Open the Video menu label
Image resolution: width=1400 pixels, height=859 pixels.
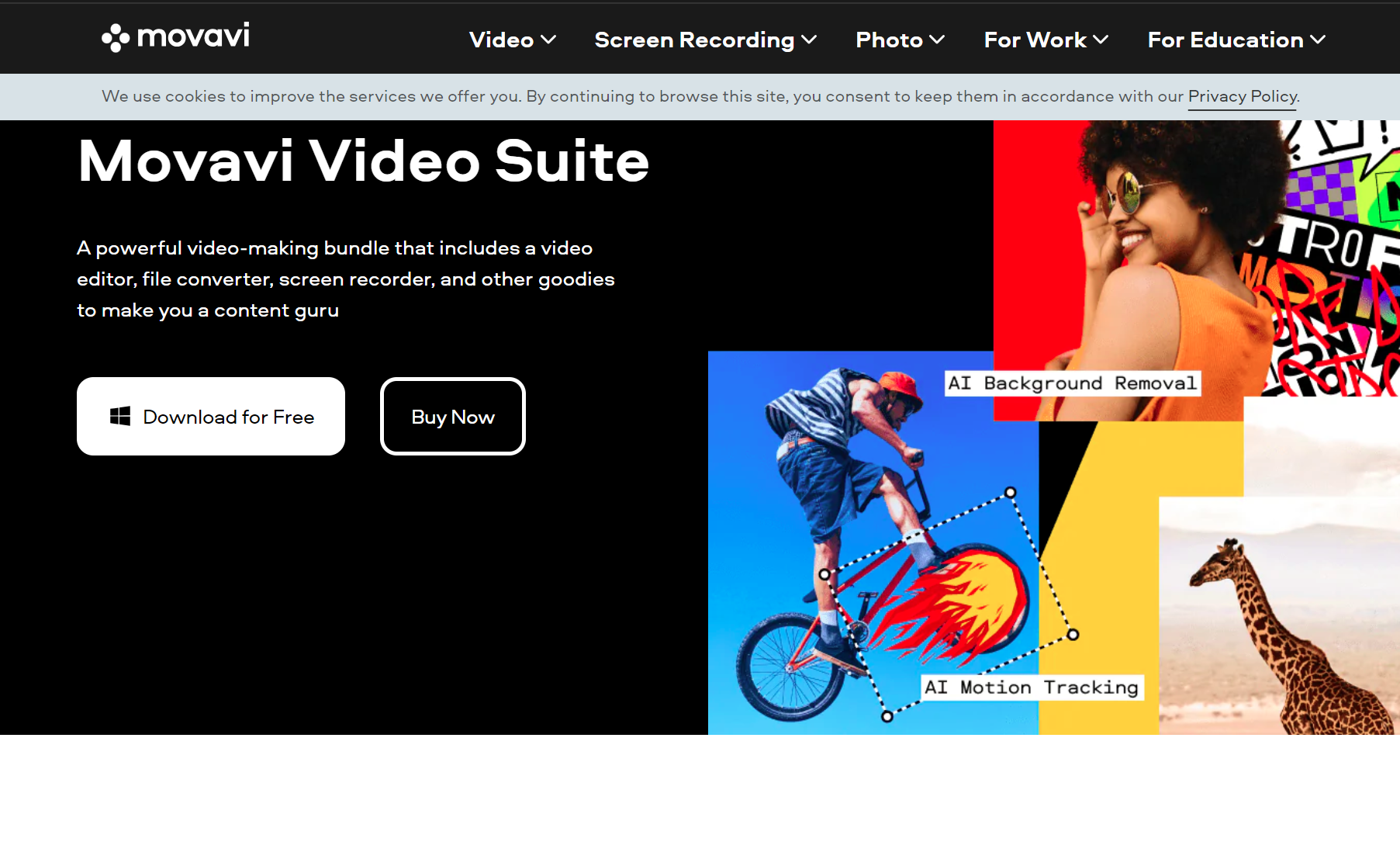point(501,40)
